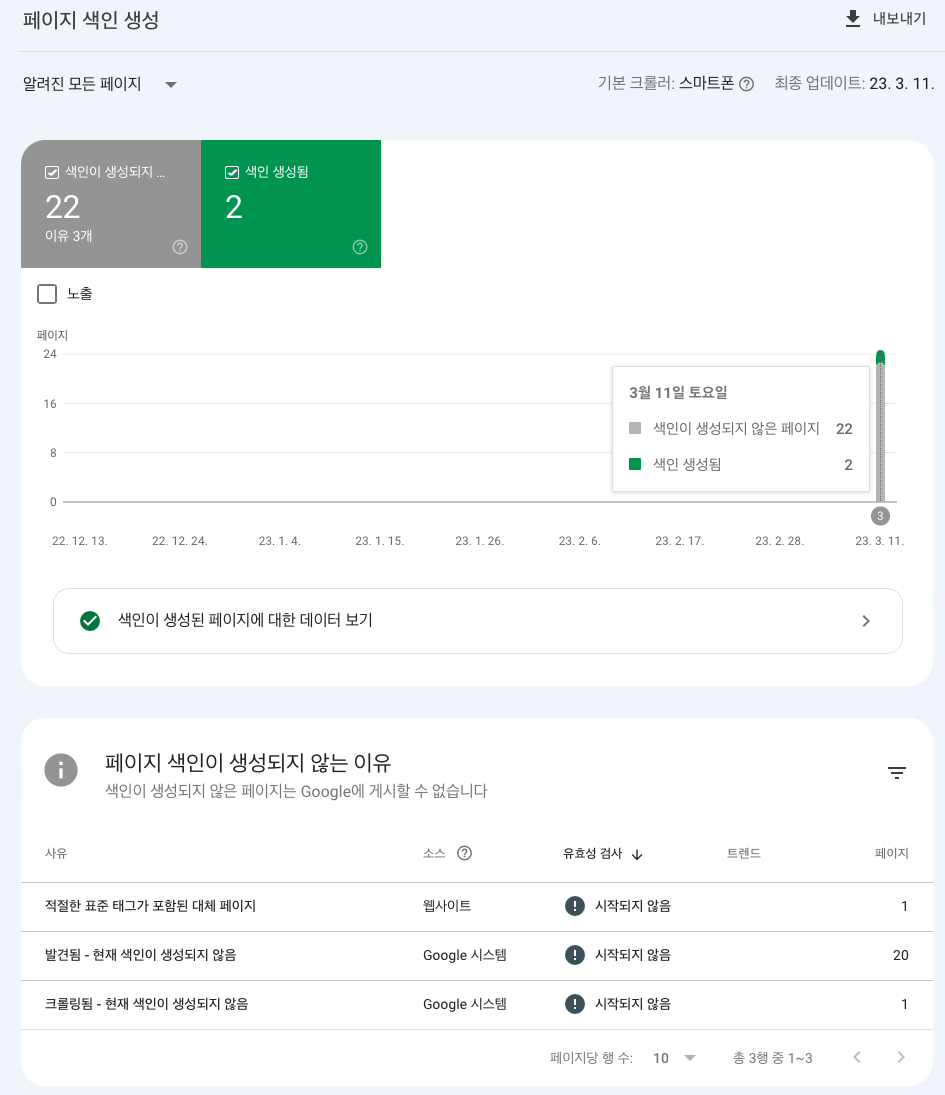The image size is (945, 1095).
Task: Open the 알려진 모든 페이지 dropdown
Action: click(x=100, y=84)
